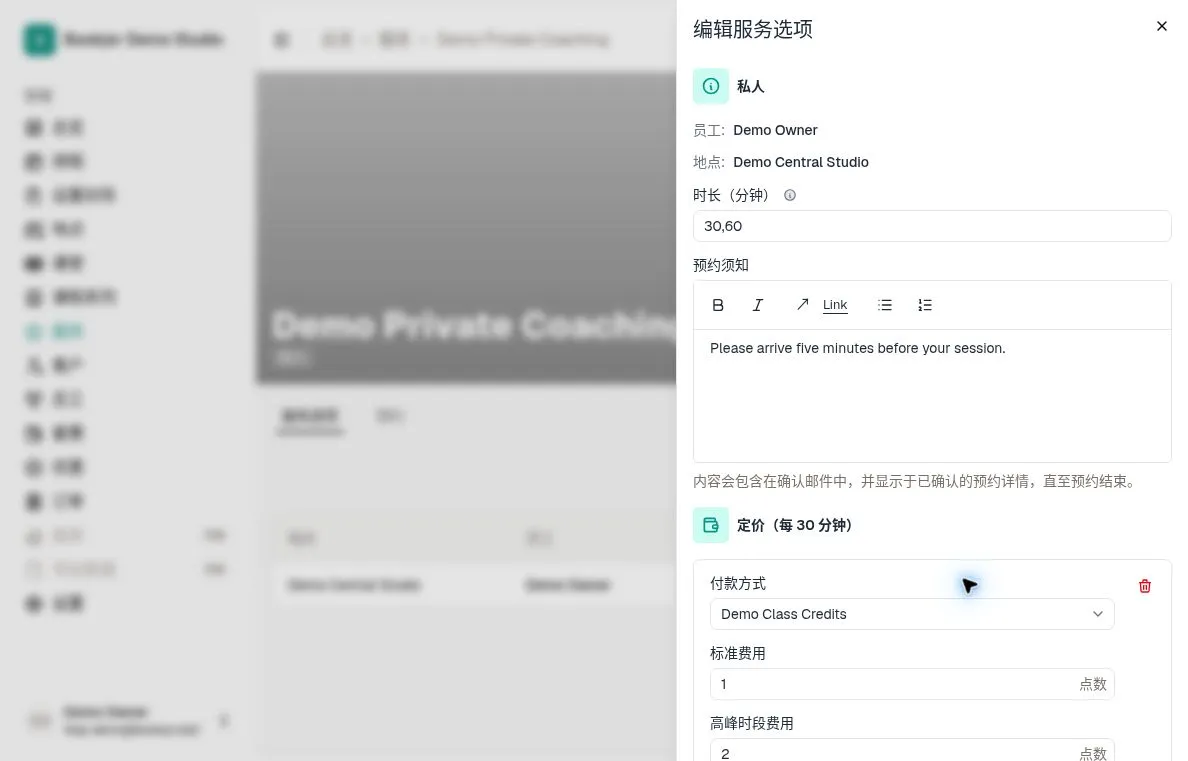Click the Demo Owner staff name
This screenshot has width=1188, height=761.
775,130
